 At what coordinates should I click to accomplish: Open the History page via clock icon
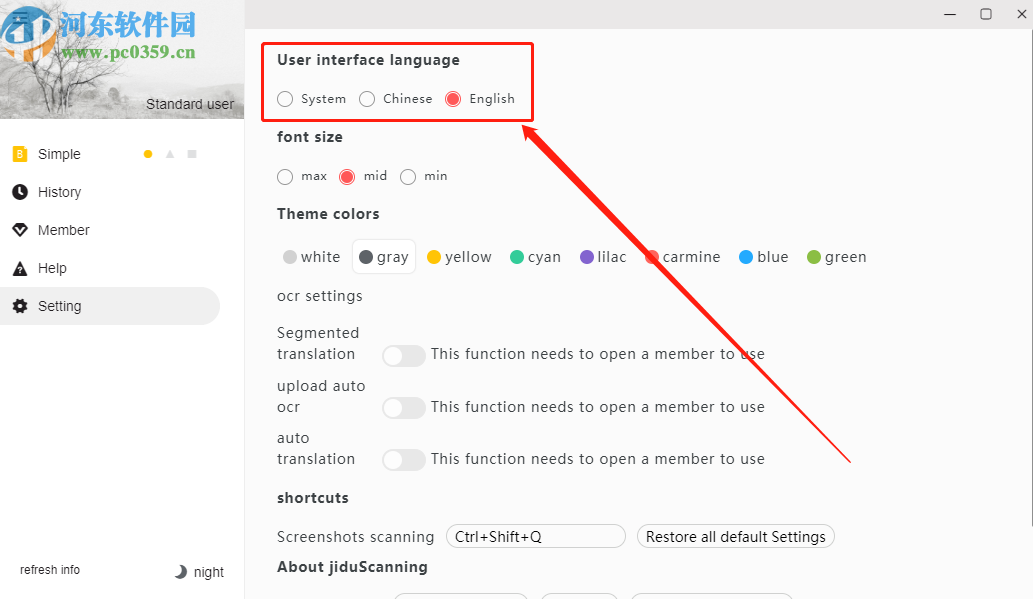tap(20, 192)
